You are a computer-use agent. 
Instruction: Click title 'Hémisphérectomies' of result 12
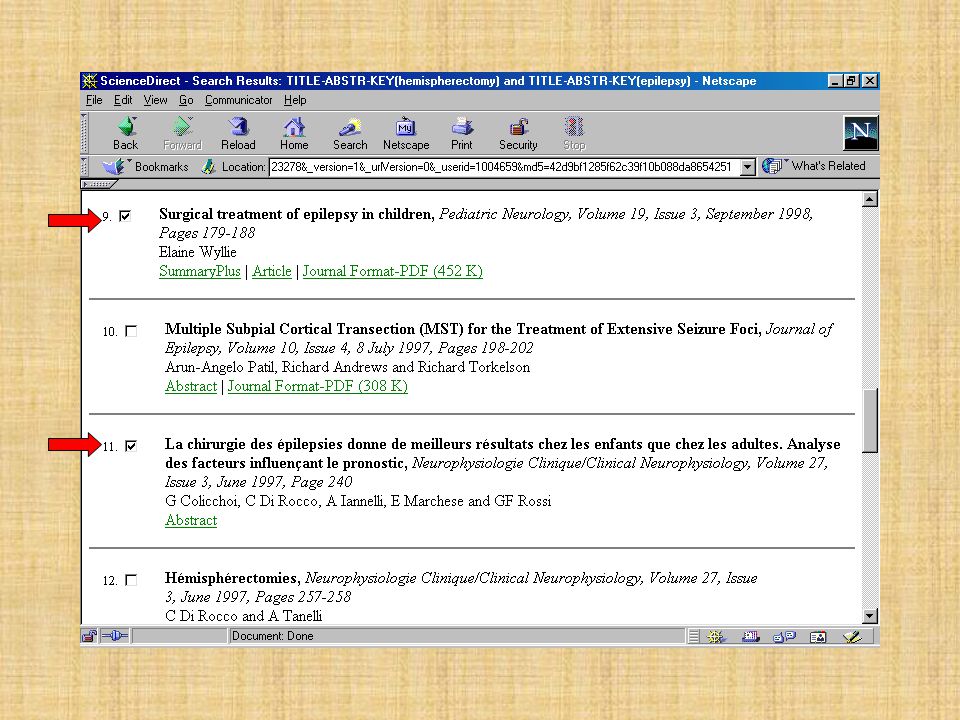pyautogui.click(x=231, y=578)
